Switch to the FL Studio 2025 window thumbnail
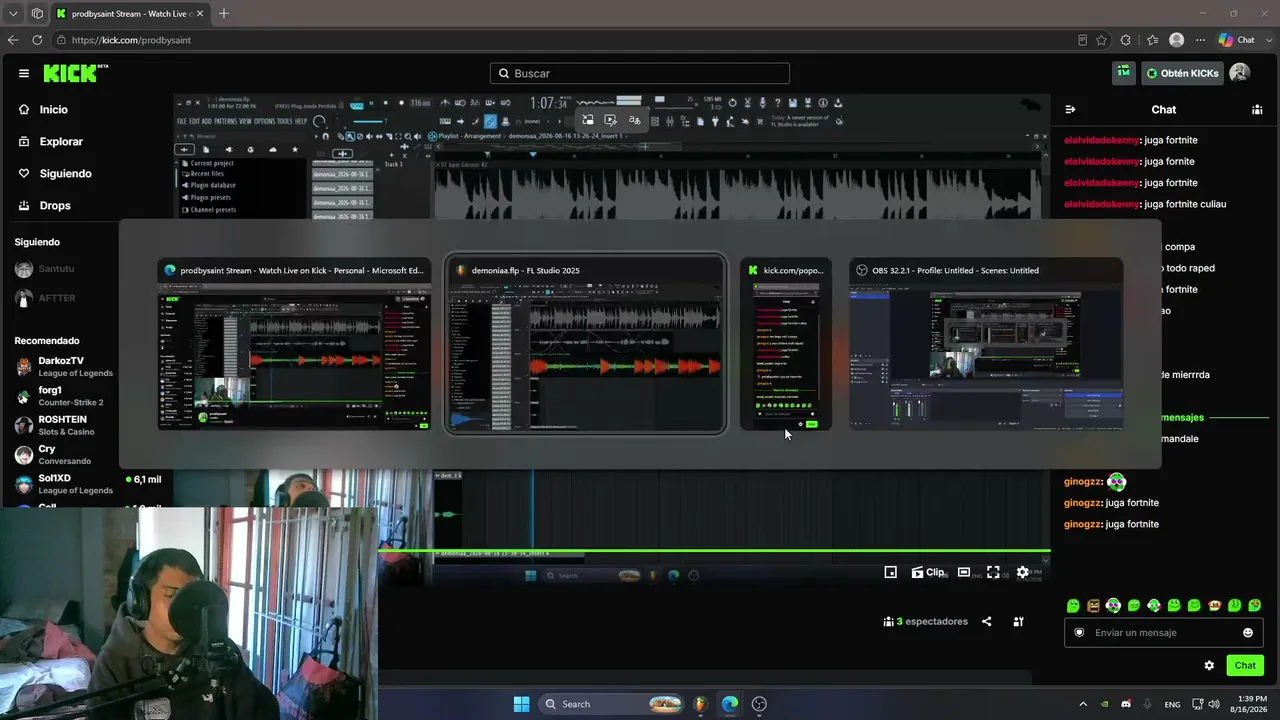1280x720 pixels. (x=585, y=344)
